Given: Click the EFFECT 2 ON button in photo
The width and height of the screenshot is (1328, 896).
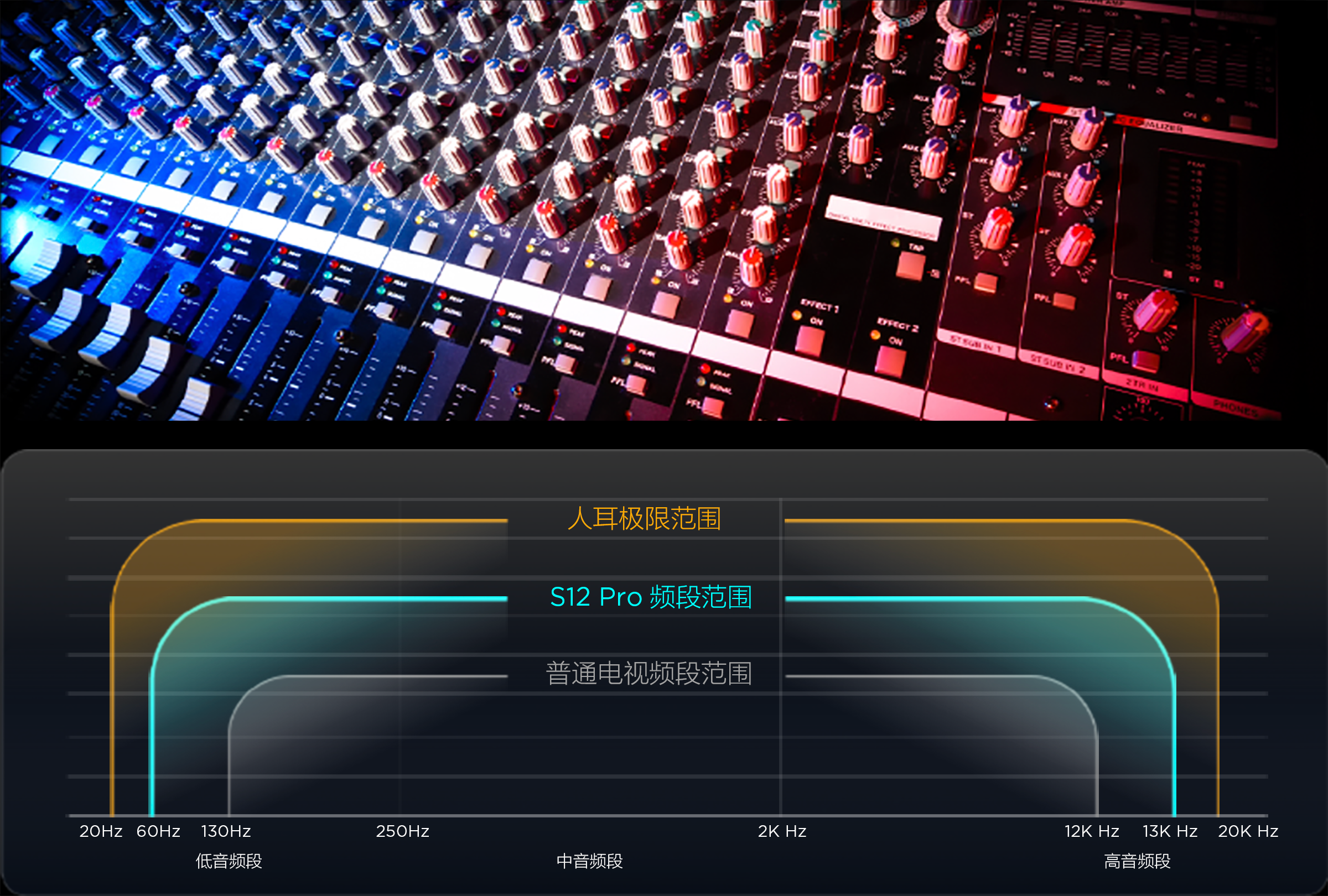Looking at the screenshot, I should 891,361.
